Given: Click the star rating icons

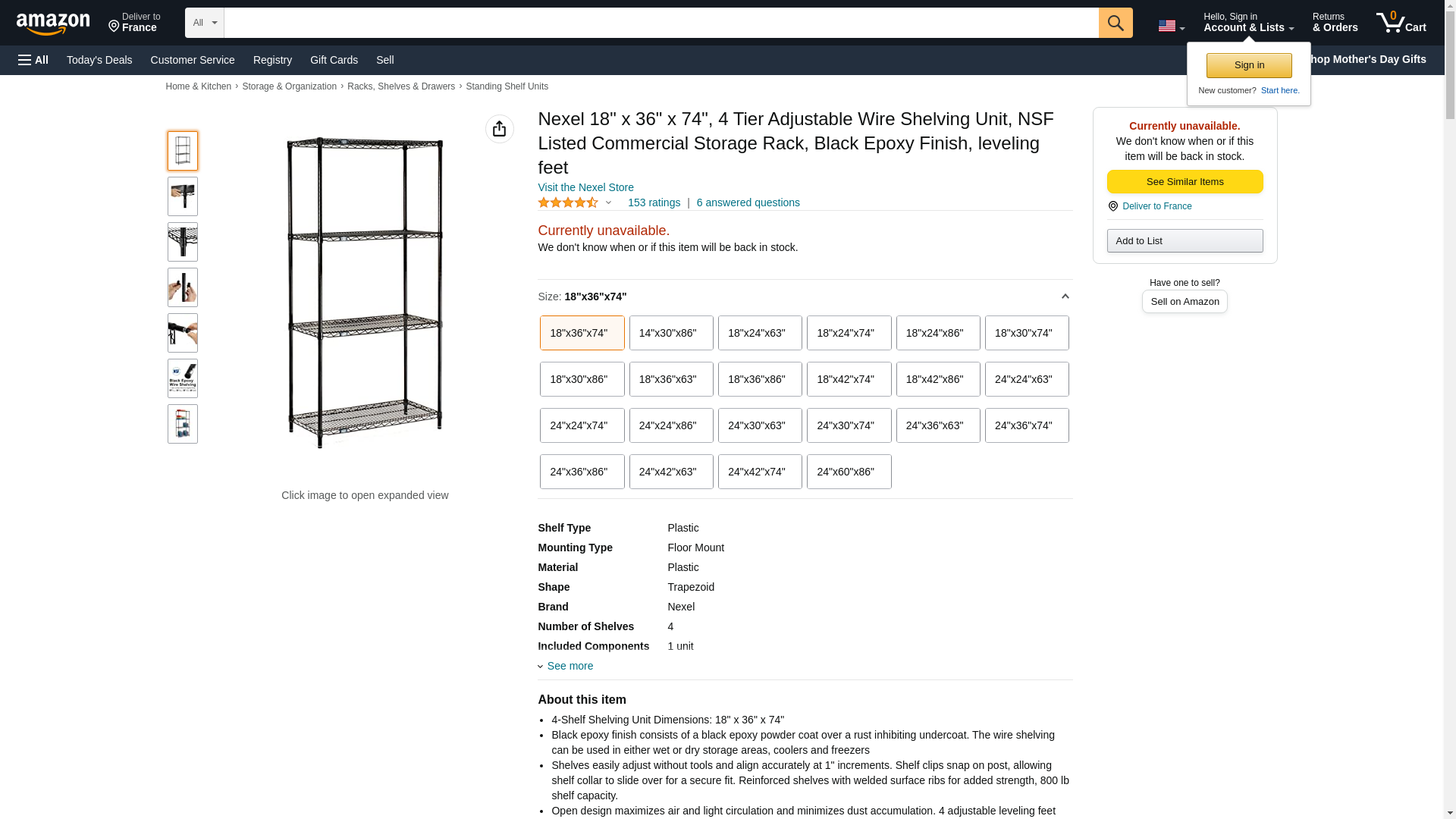Looking at the screenshot, I should tap(568, 202).
